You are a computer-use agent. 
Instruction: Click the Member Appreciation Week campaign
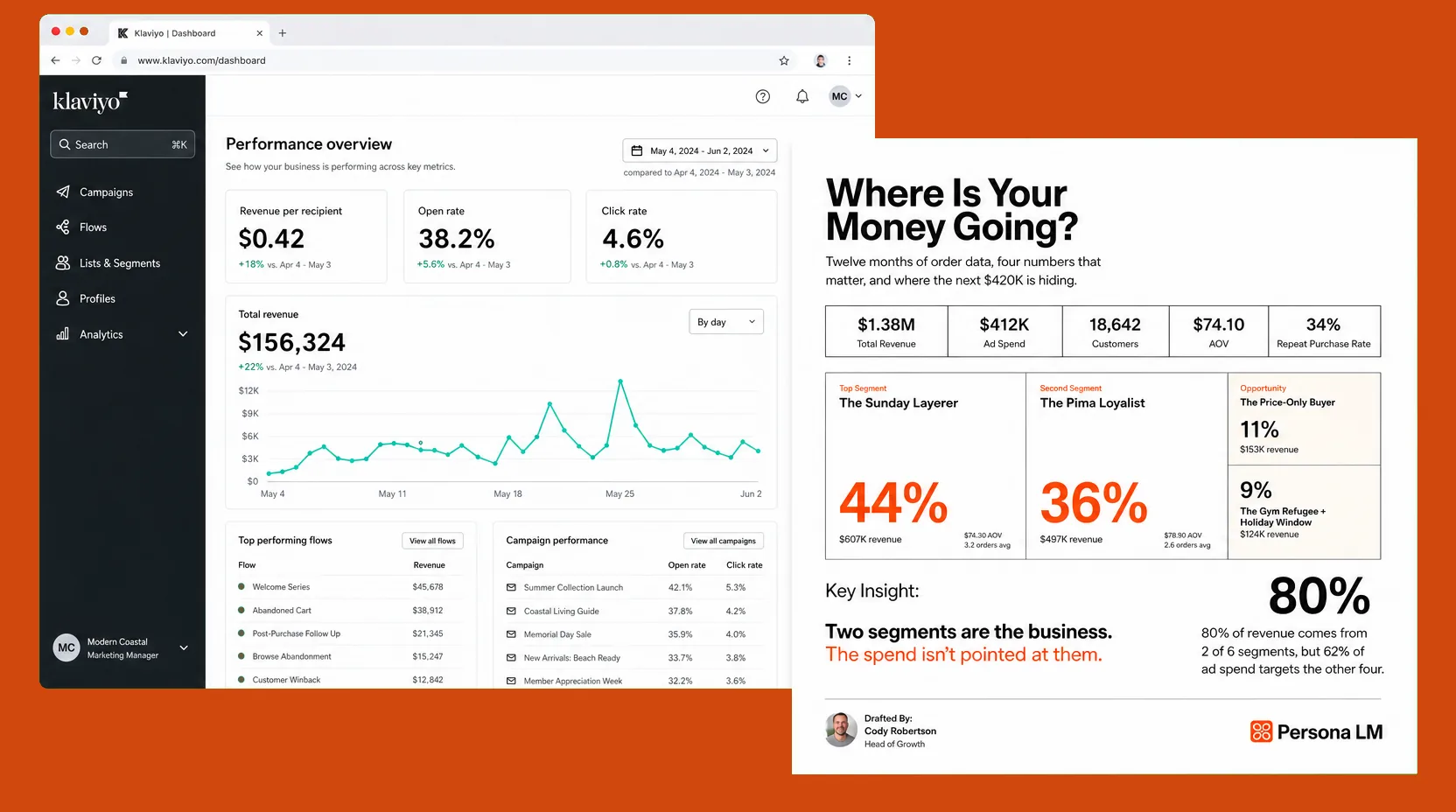573,681
